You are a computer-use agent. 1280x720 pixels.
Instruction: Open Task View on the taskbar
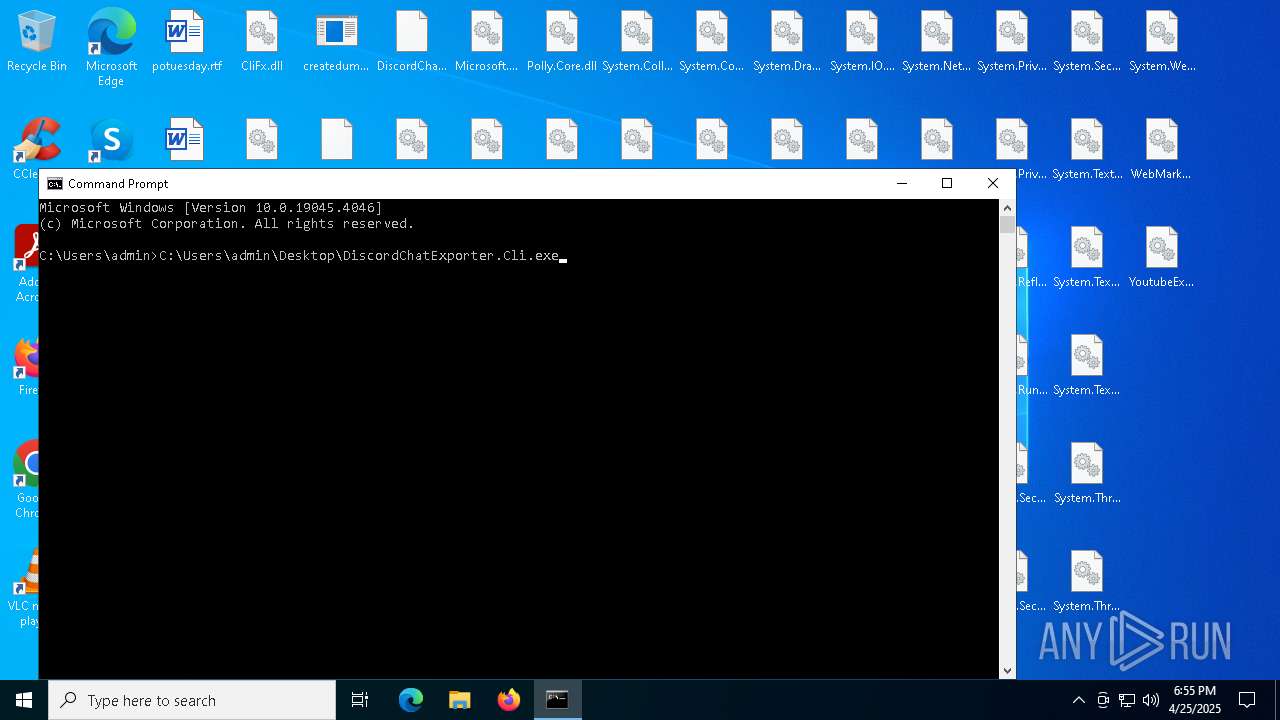[x=360, y=700]
